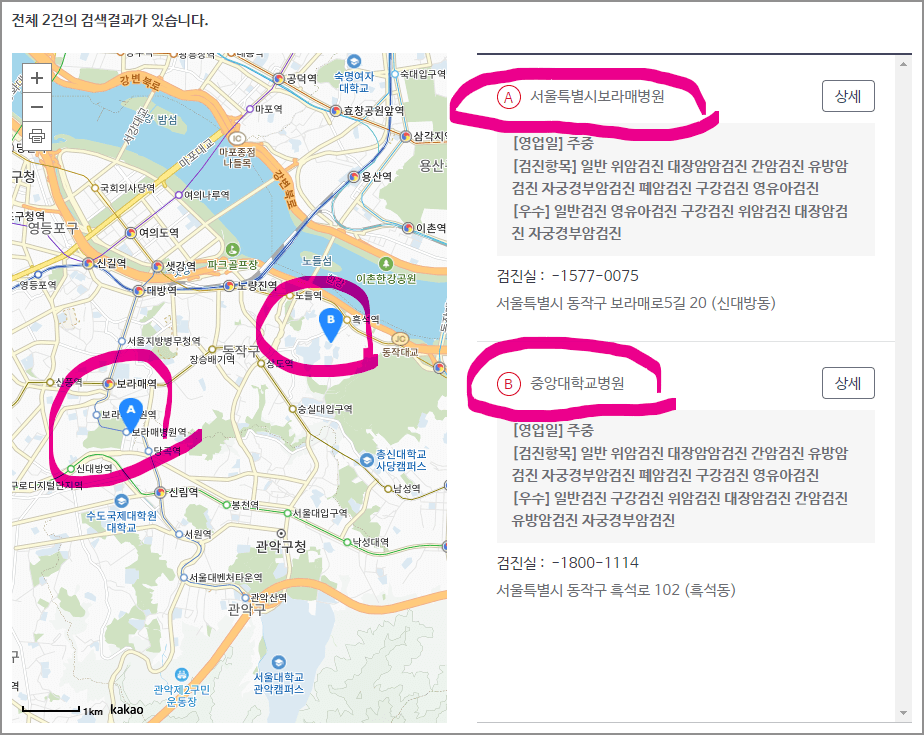924x735 pixels.
Task: Click address 서울특별시 동작구 흑석로 102 (흑석동)
Action: click(616, 590)
